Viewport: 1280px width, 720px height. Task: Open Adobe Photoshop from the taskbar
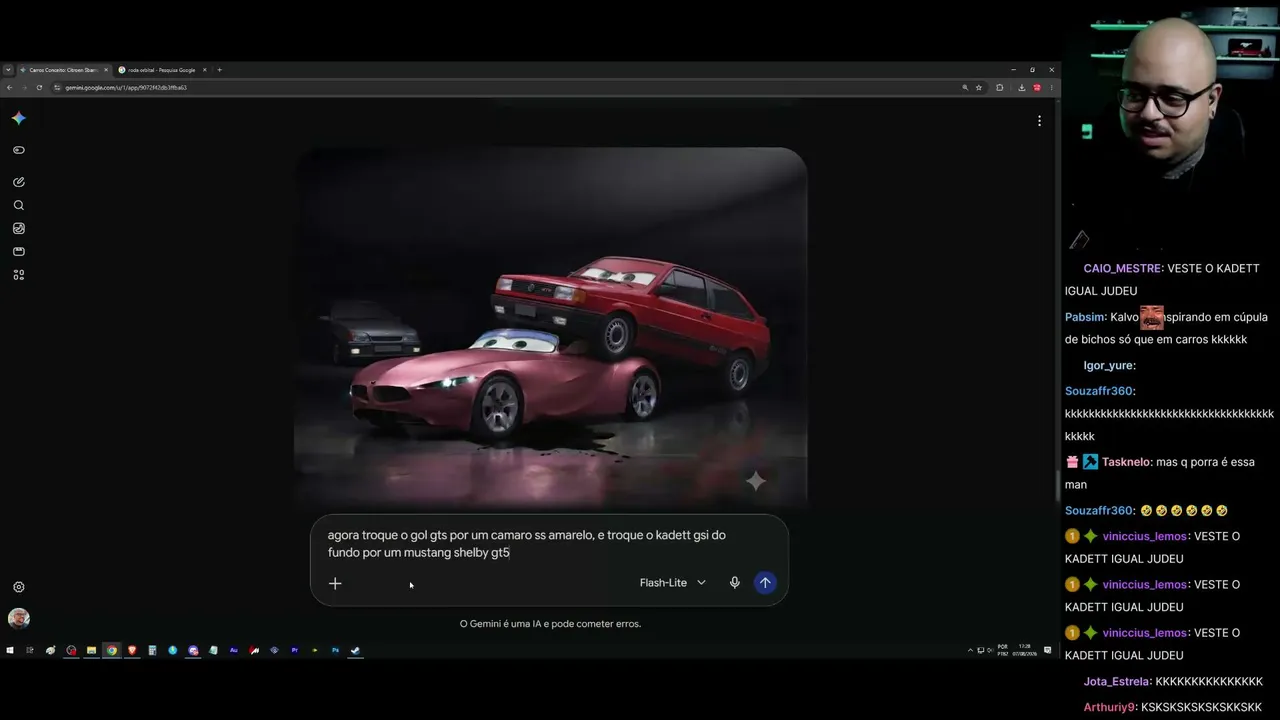[336, 650]
